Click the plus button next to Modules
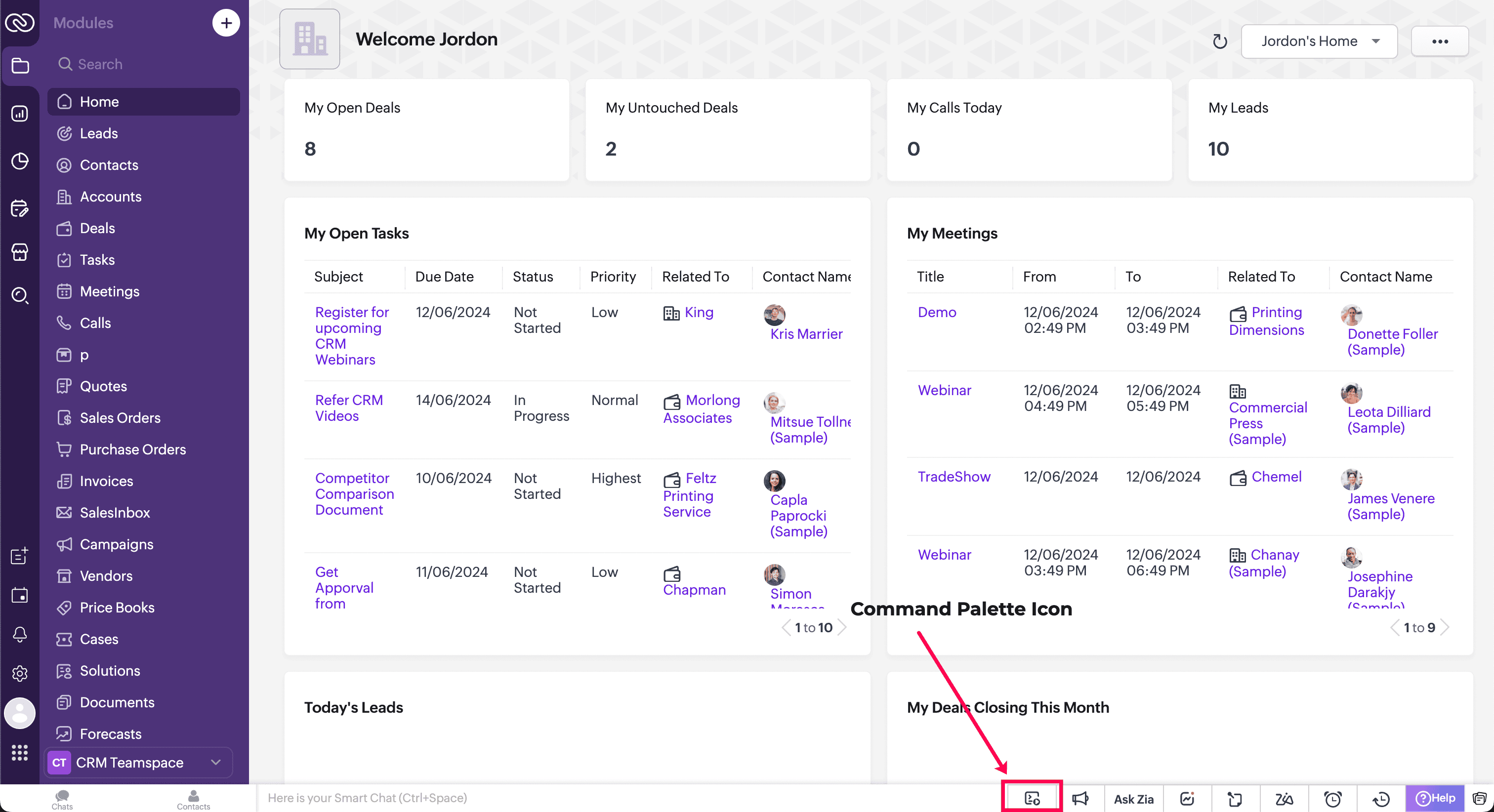The height and width of the screenshot is (812, 1494). click(x=226, y=23)
